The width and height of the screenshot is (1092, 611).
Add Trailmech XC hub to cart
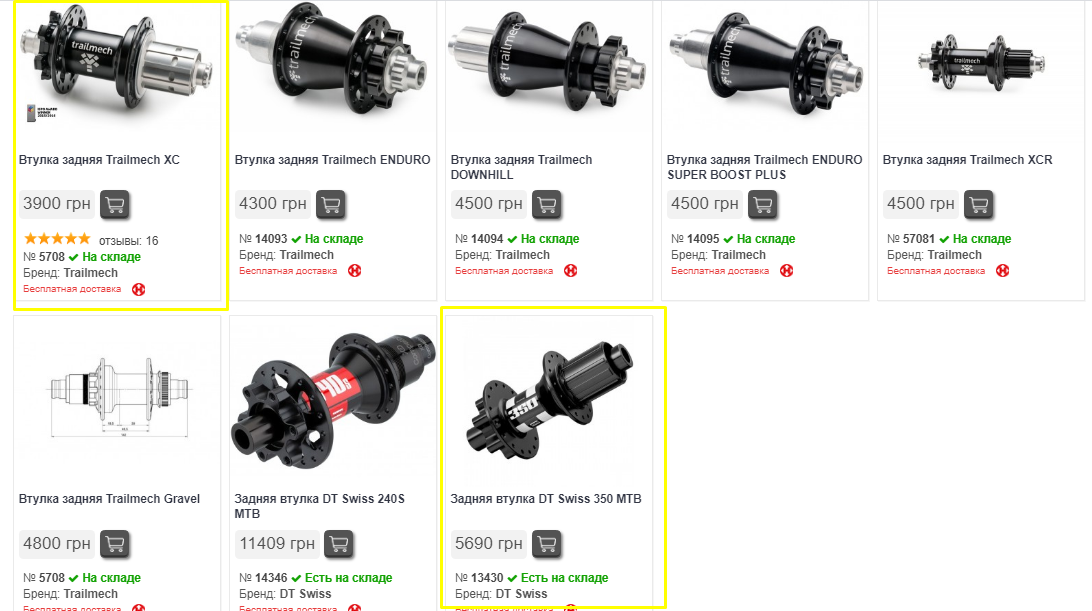[x=115, y=204]
